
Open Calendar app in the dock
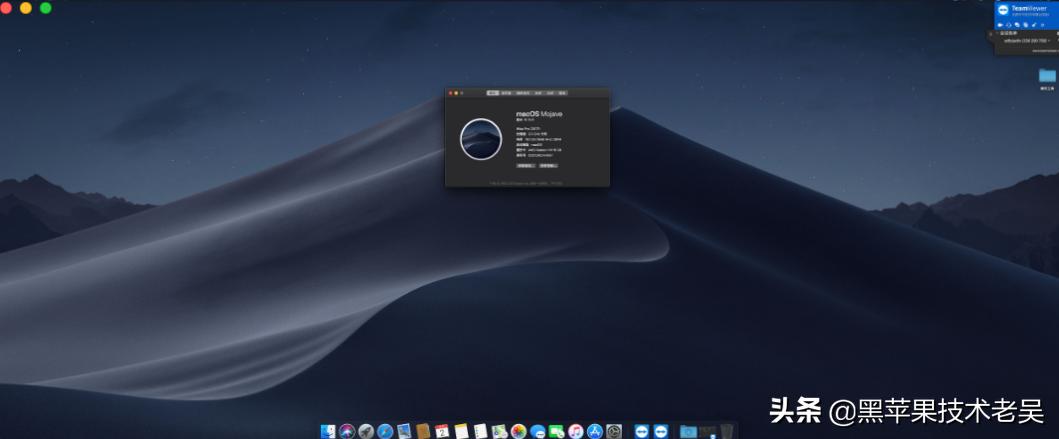[x=442, y=431]
